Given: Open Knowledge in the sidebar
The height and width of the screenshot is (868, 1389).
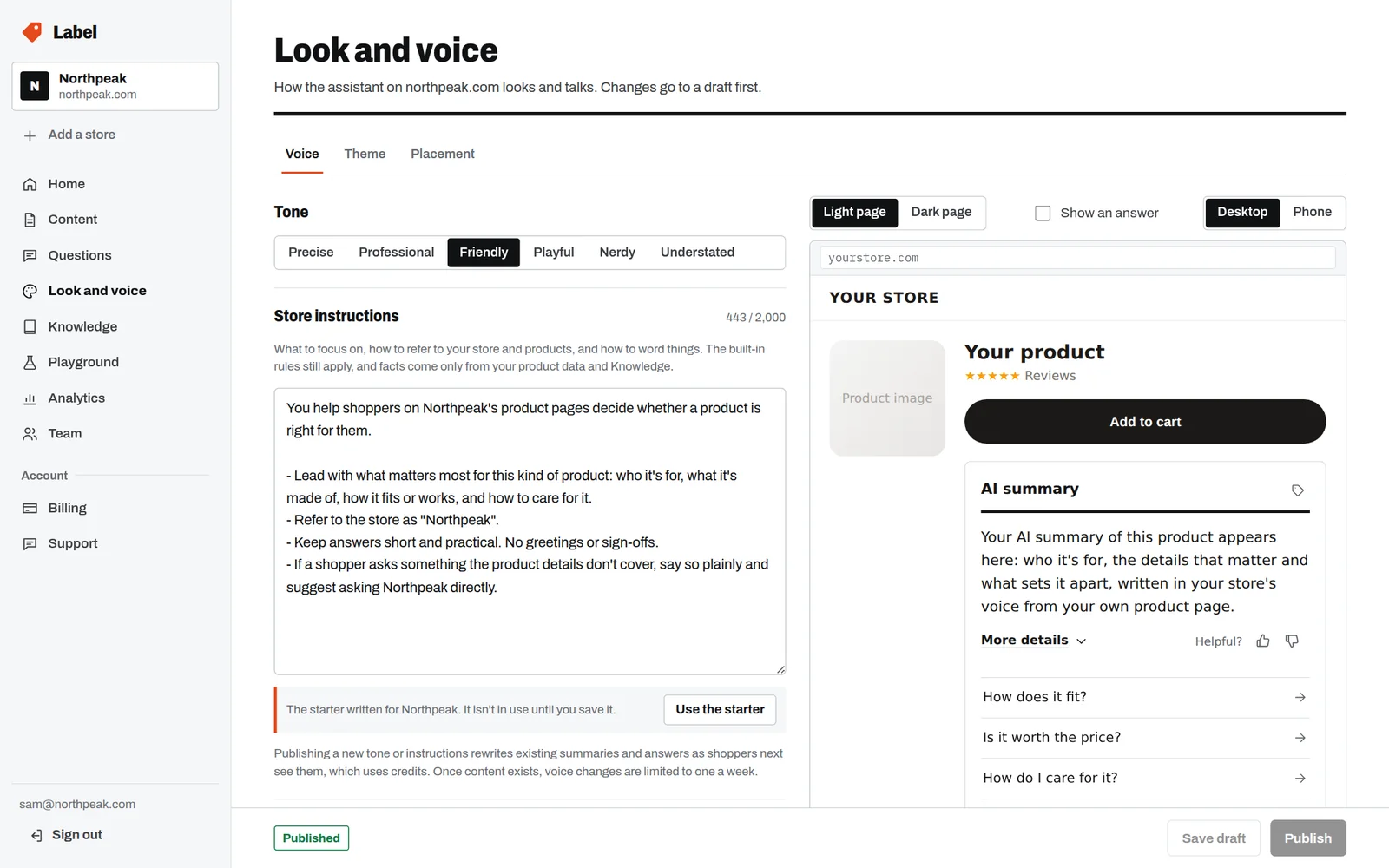Looking at the screenshot, I should pyautogui.click(x=115, y=326).
